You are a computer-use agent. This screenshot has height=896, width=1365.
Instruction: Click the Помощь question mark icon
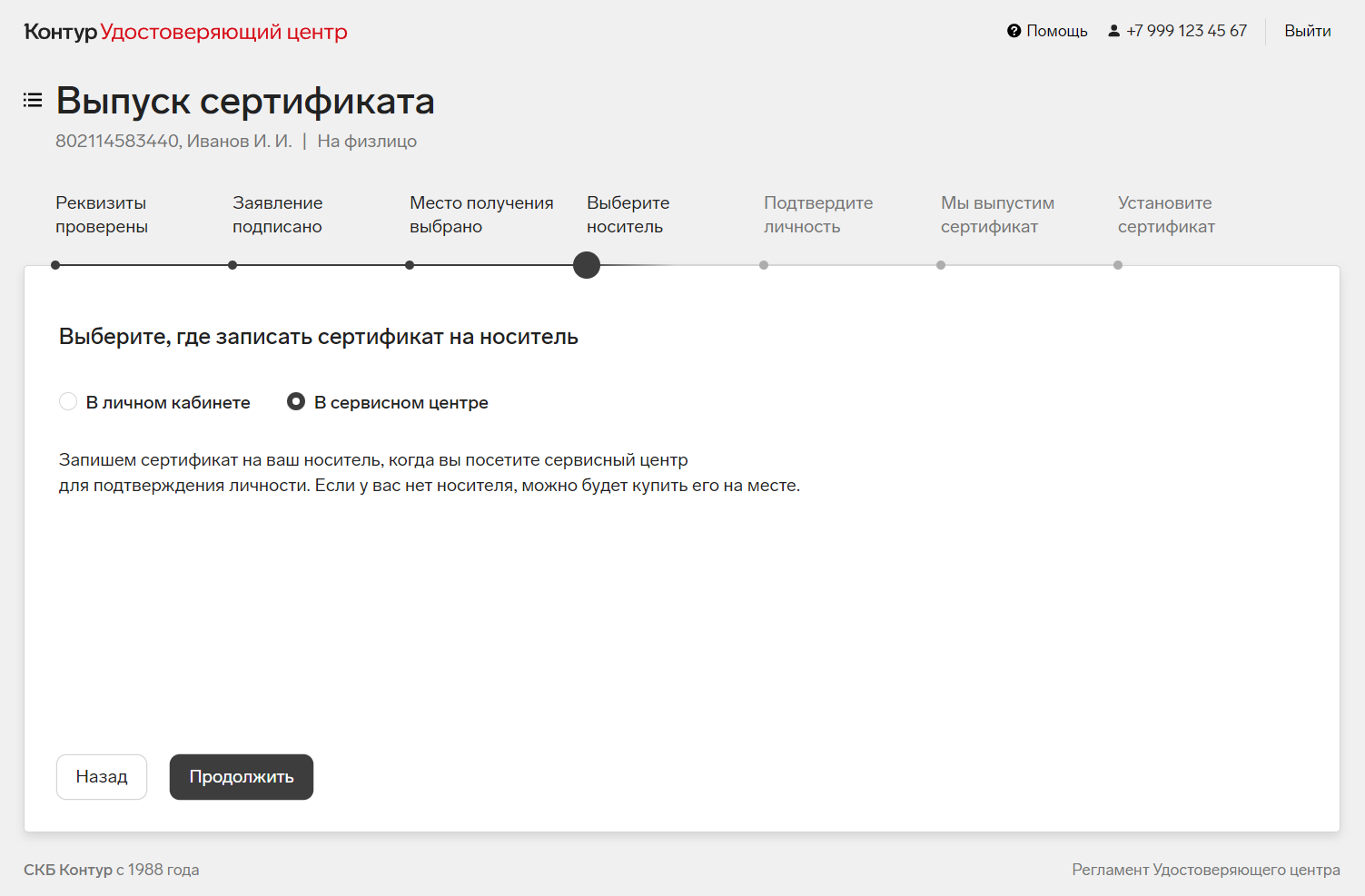pos(1014,31)
